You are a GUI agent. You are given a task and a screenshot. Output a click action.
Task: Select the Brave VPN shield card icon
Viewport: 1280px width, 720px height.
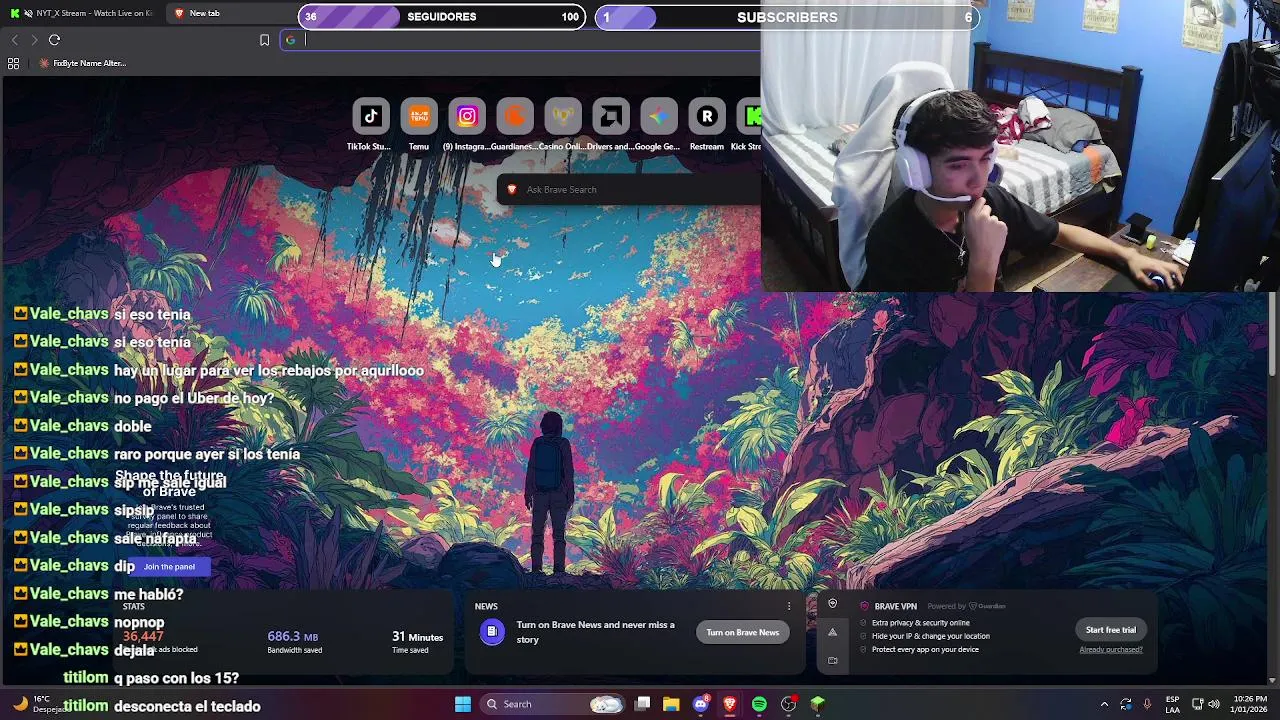click(x=832, y=604)
